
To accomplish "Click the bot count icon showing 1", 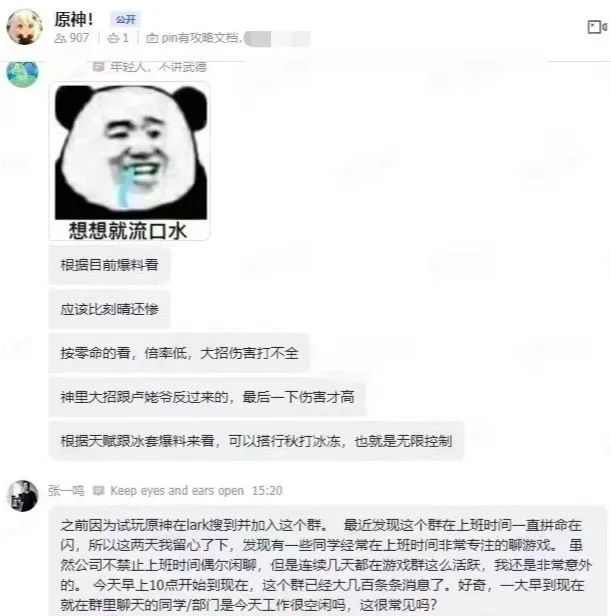I will point(113,38).
